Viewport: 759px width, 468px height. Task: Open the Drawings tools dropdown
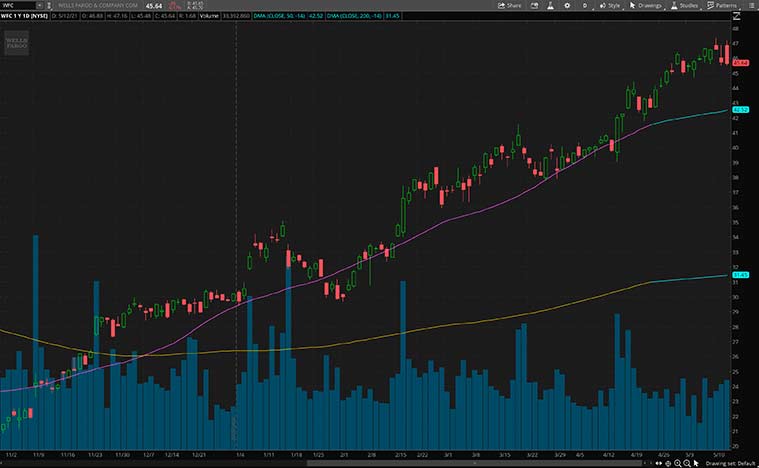(648, 5)
